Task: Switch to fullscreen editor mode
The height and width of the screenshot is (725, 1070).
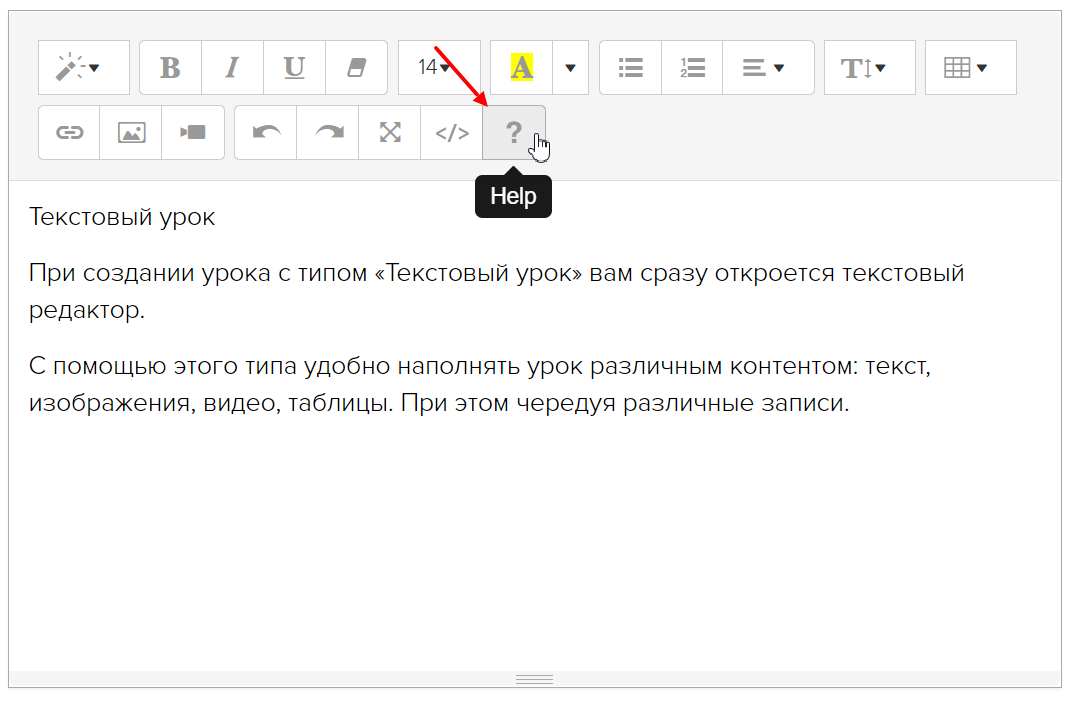Action: coord(390,133)
